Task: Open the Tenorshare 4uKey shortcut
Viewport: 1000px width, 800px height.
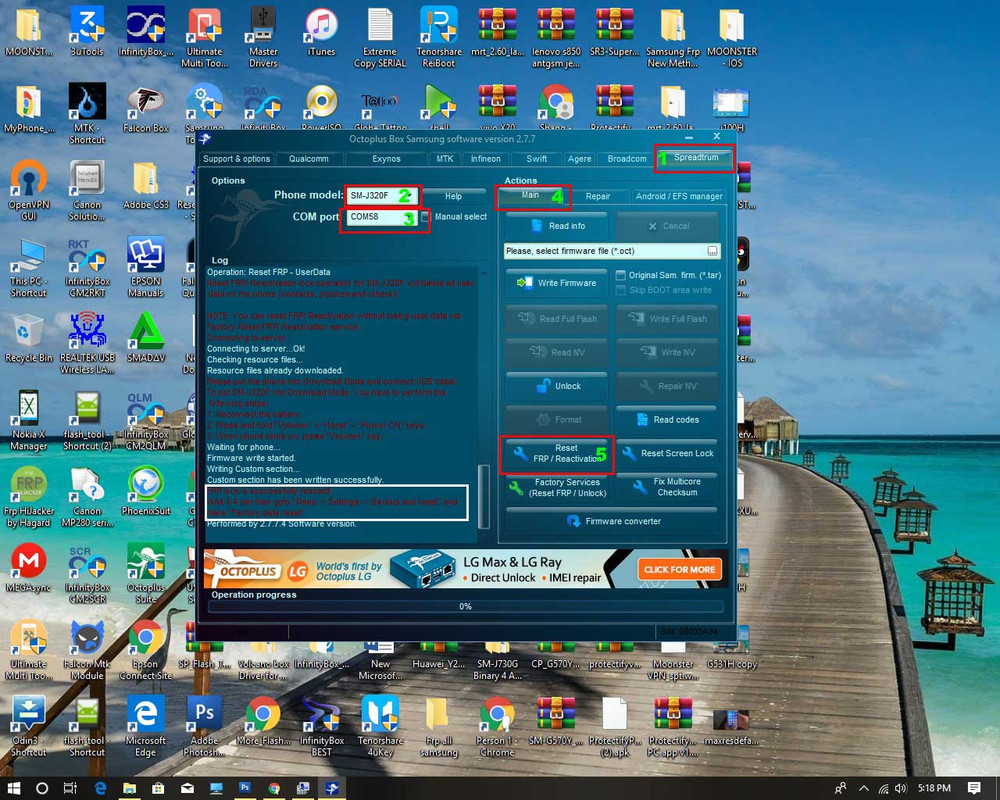Action: pyautogui.click(x=380, y=726)
